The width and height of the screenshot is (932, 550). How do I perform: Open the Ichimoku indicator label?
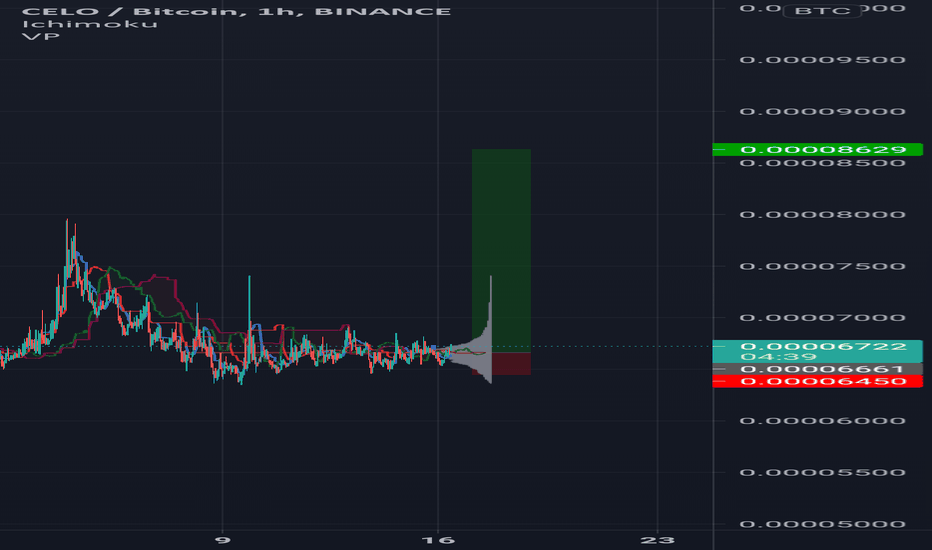coord(90,24)
